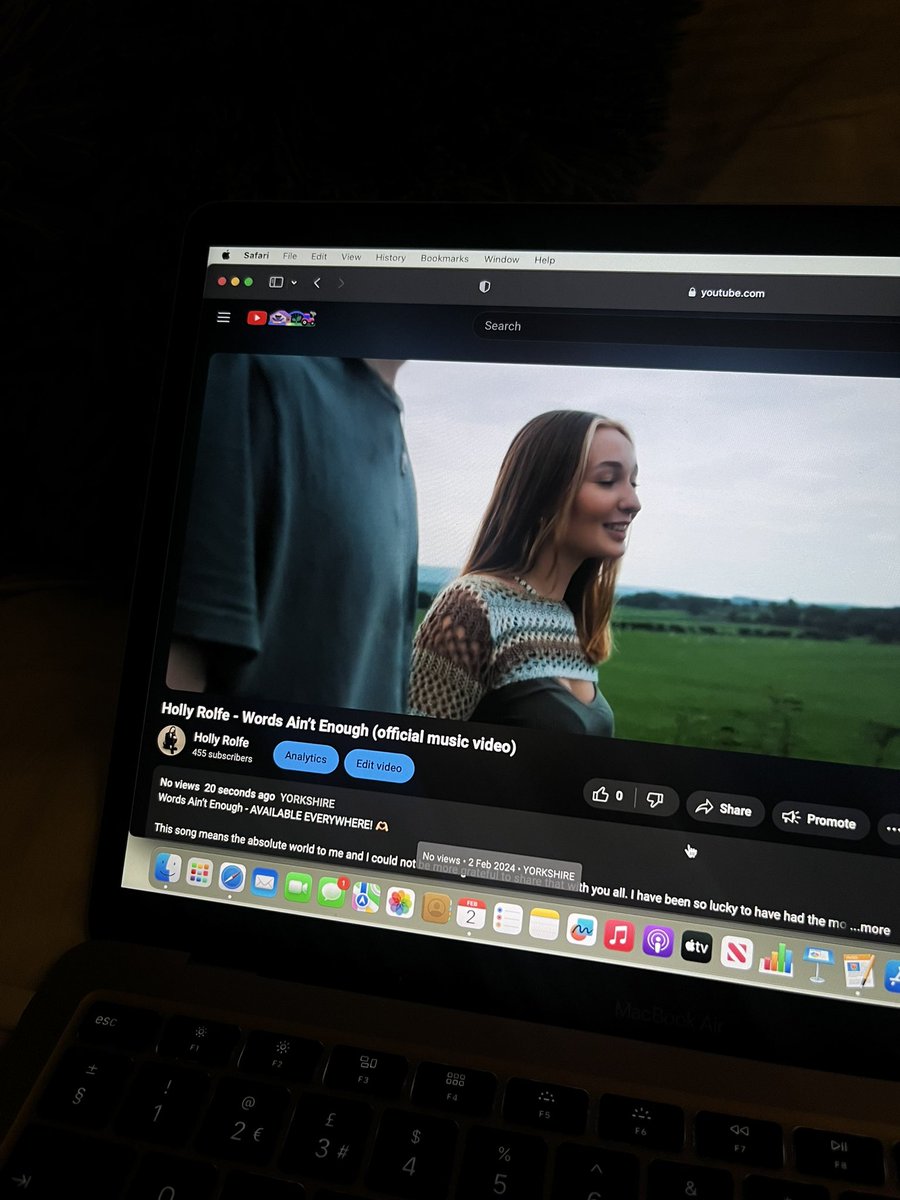Click the Edit video button

(x=379, y=767)
